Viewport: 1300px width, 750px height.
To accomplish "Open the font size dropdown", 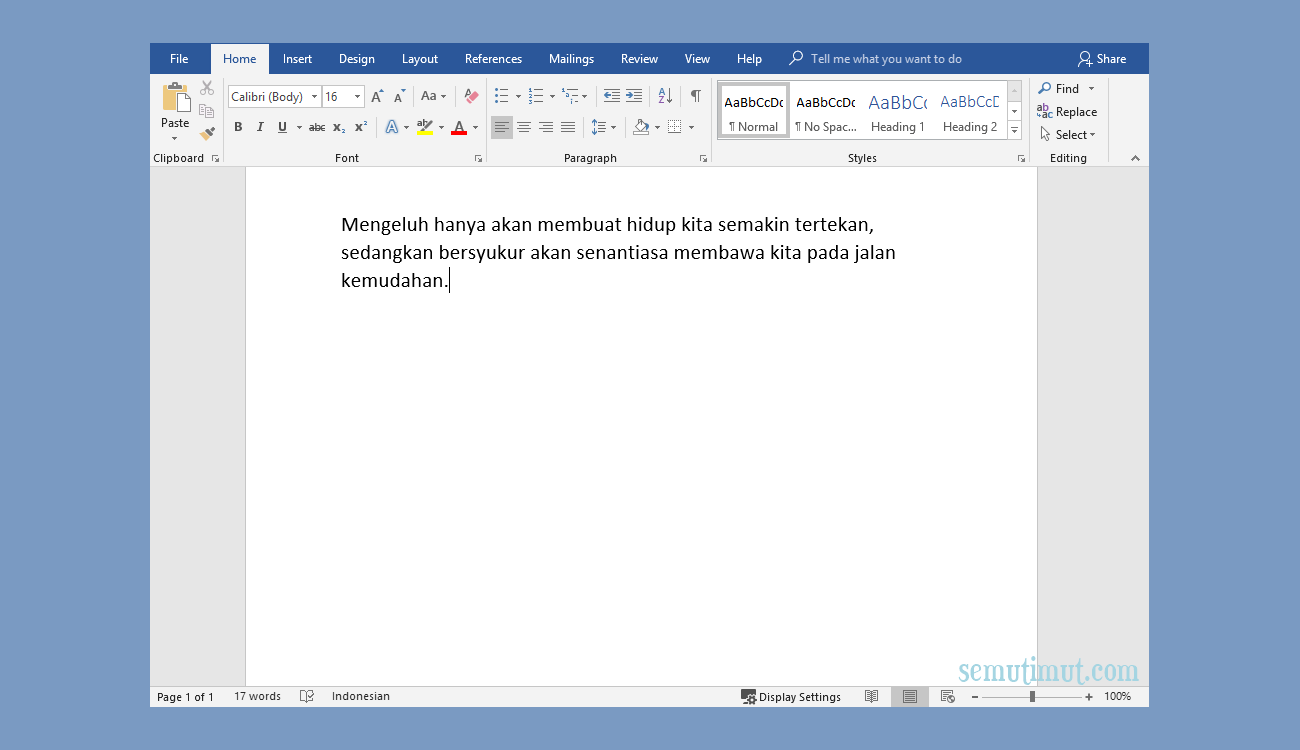I will pyautogui.click(x=357, y=97).
